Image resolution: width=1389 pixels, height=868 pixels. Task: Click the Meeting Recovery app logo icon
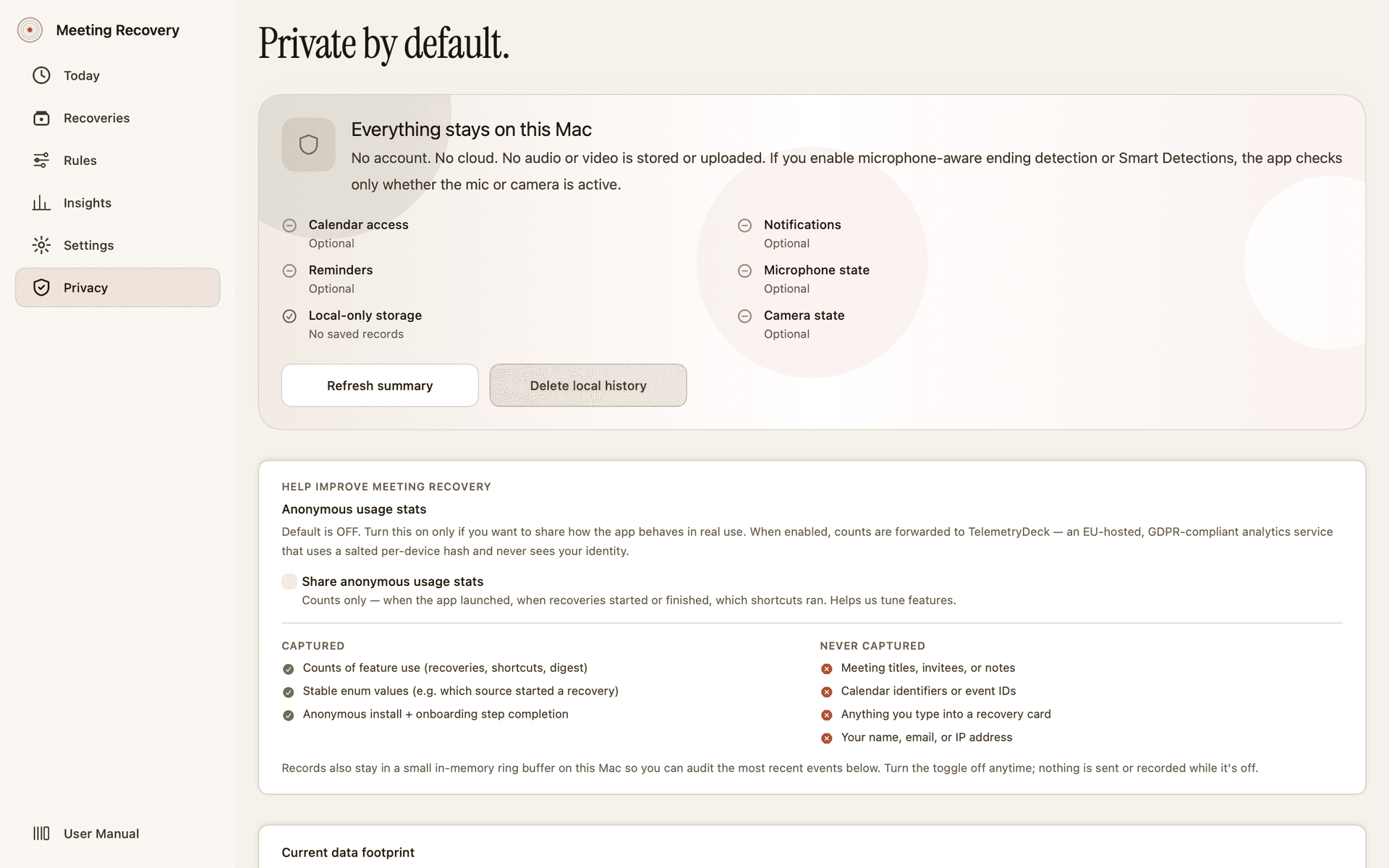30,30
